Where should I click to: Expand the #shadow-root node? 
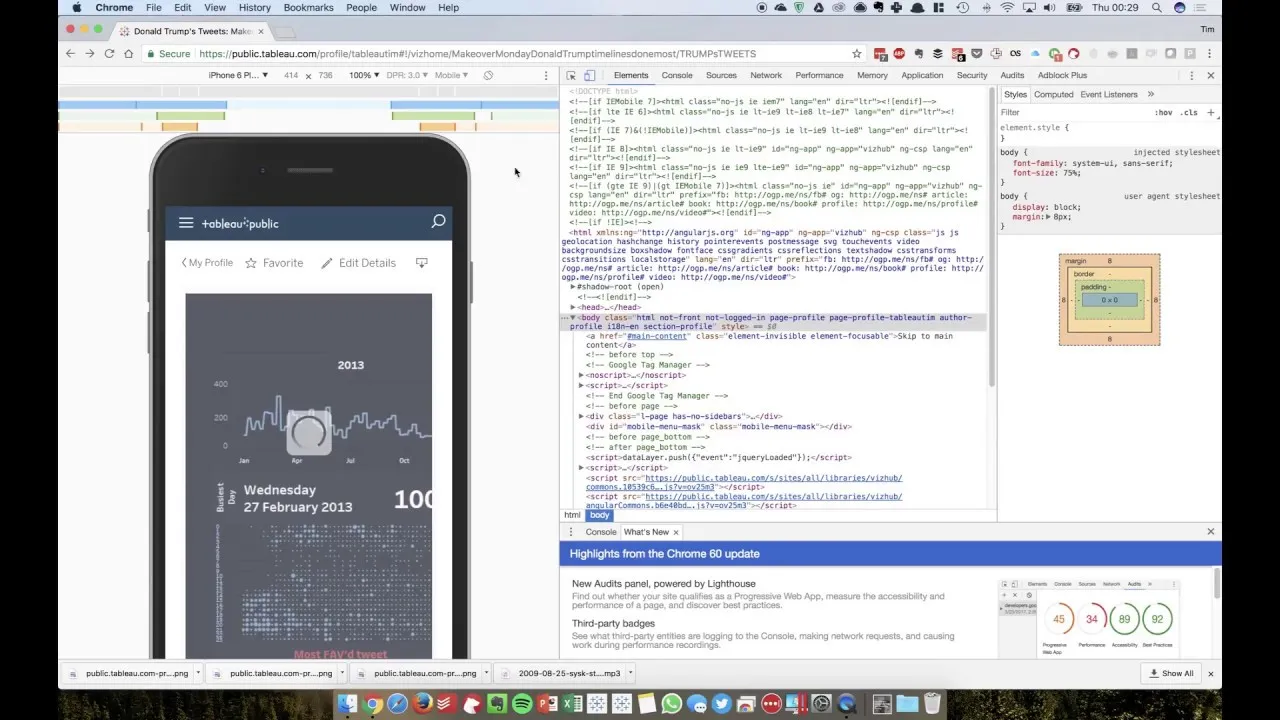tap(573, 287)
